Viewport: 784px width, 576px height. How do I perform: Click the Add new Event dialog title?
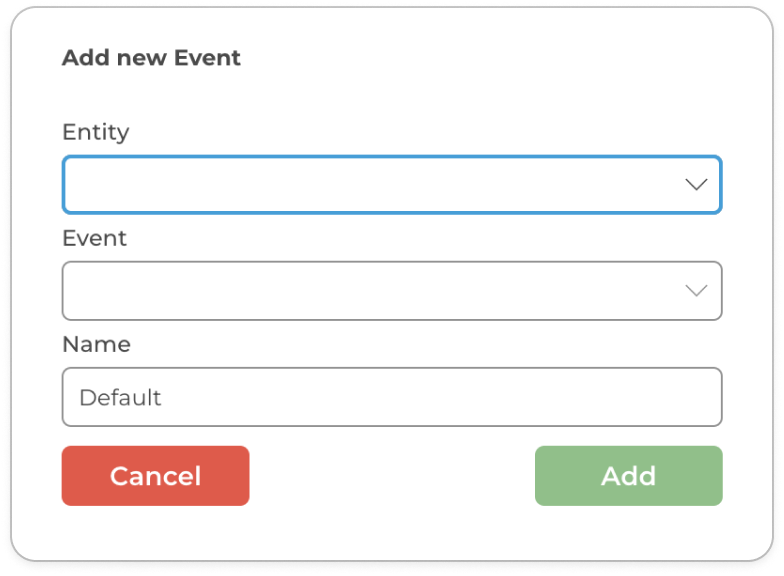coord(151,58)
